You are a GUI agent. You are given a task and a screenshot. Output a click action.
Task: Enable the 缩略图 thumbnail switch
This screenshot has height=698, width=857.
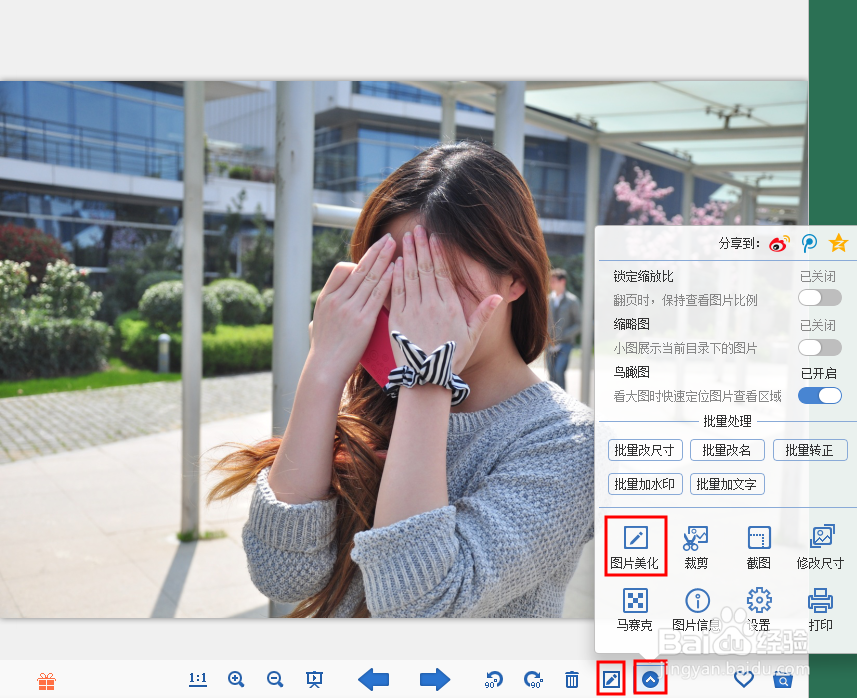819,347
